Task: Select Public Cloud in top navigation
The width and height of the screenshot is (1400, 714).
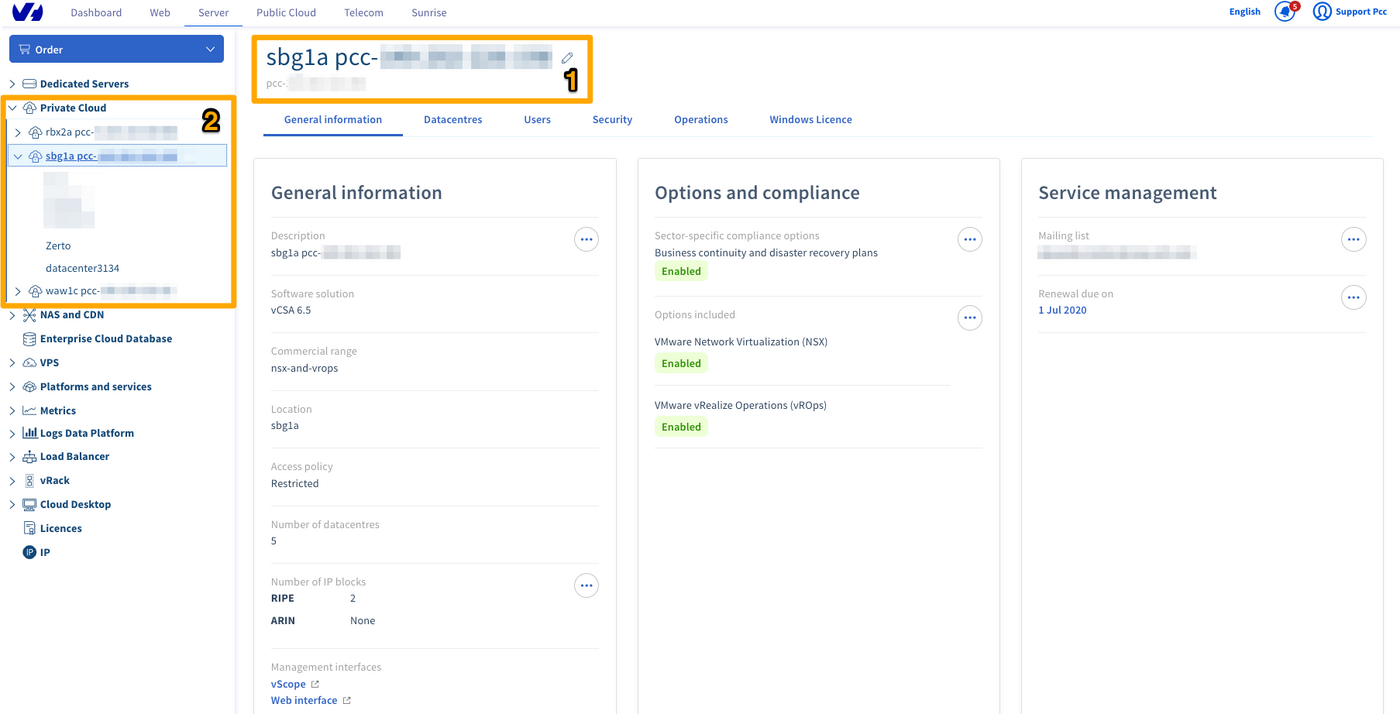Action: click(286, 13)
